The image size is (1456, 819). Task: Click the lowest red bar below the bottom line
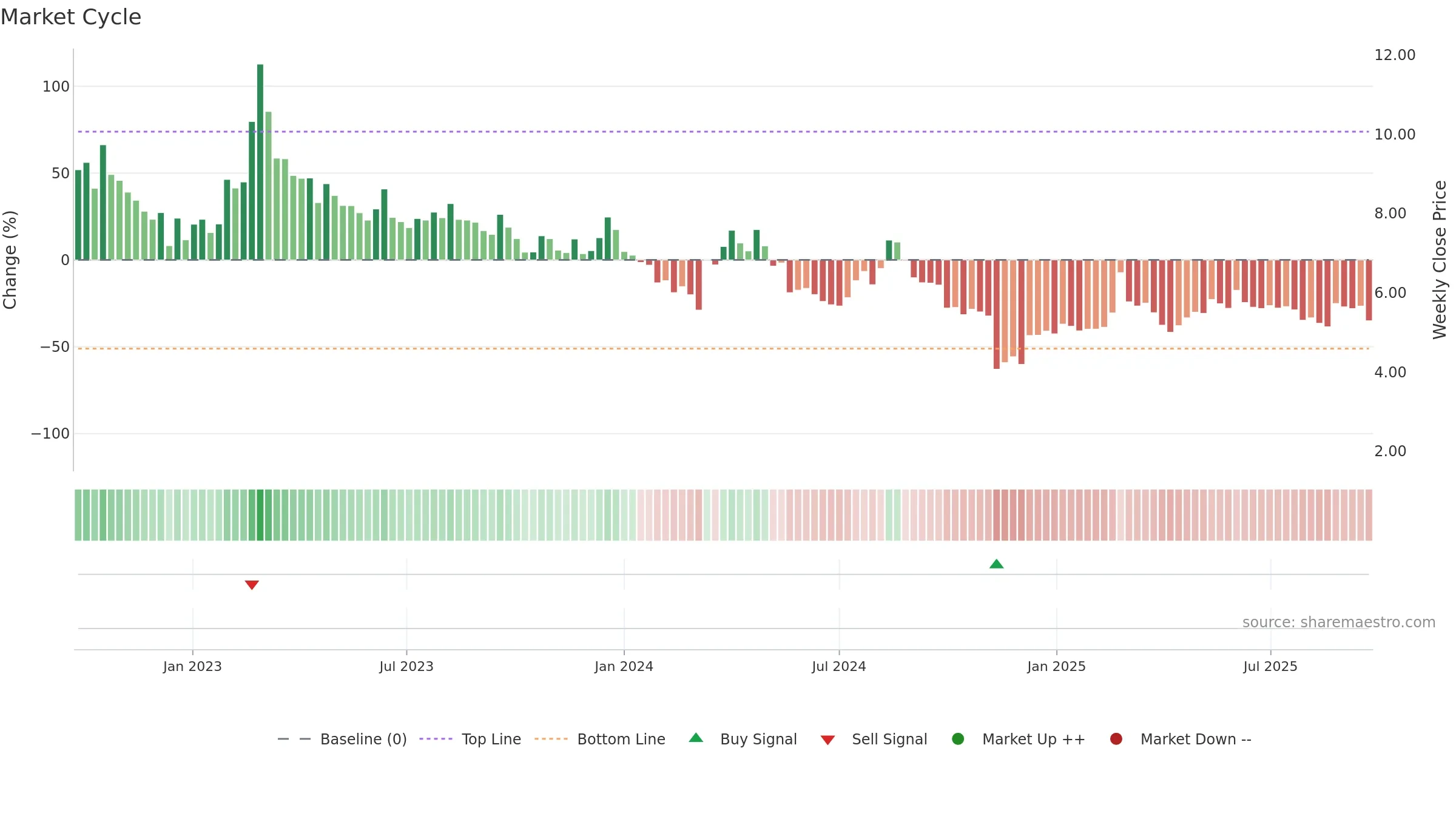pyautogui.click(x=997, y=314)
